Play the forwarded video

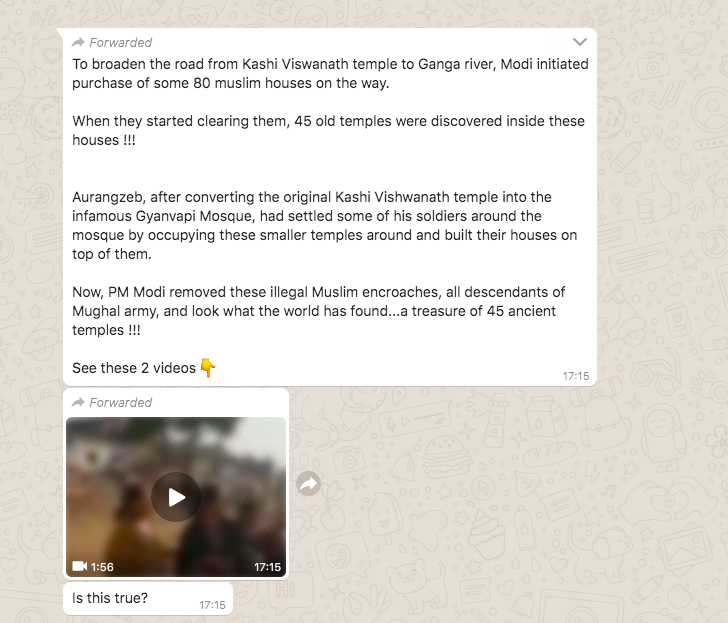pos(176,497)
